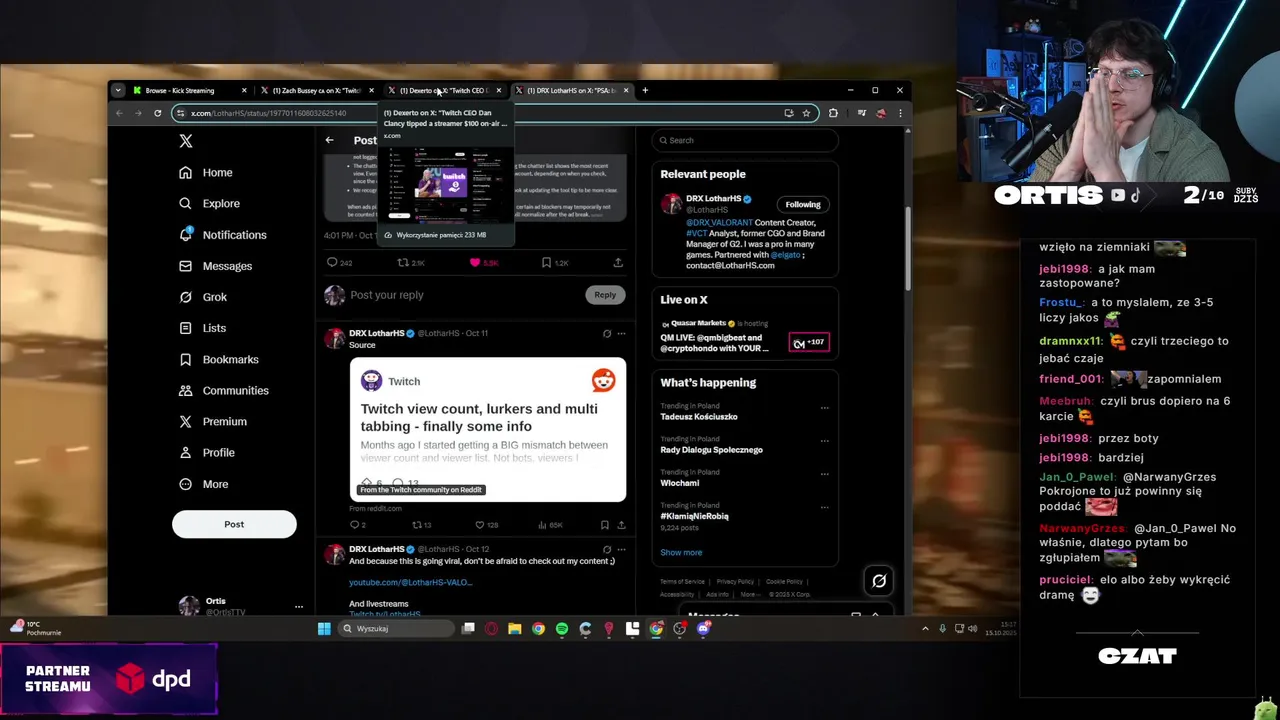Open options for #KłamiąNieRobią trend
This screenshot has width=1280, height=720.
coord(824,507)
